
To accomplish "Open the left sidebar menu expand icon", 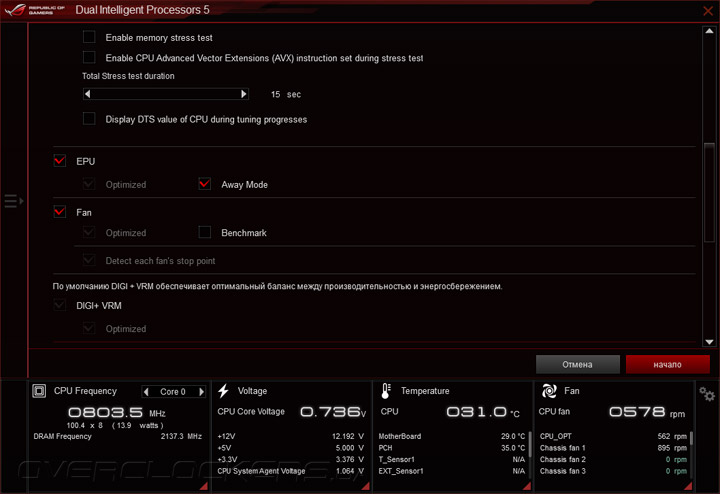I will point(13,201).
